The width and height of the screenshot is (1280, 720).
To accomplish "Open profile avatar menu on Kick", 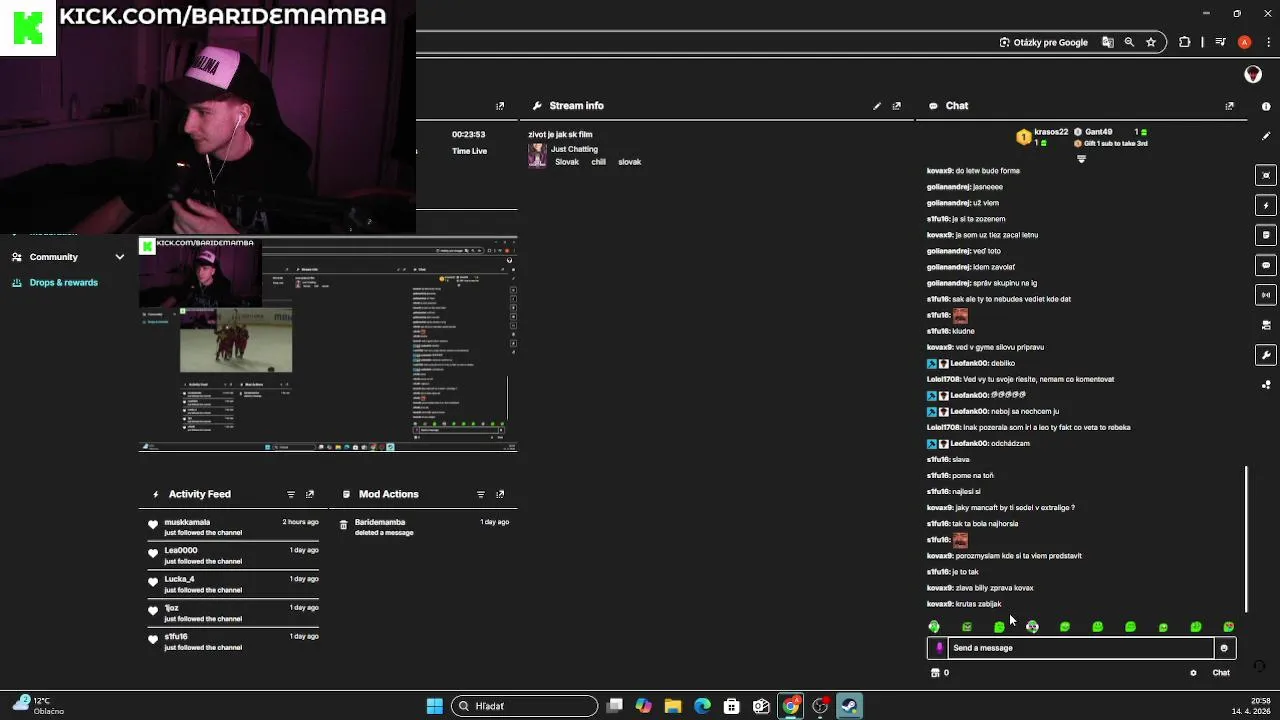I will point(1252,75).
